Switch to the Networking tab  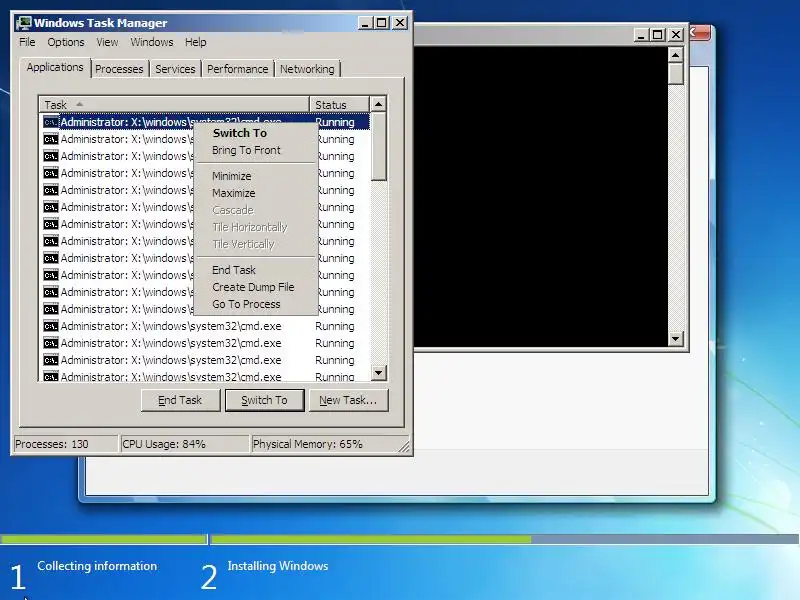pyautogui.click(x=307, y=69)
